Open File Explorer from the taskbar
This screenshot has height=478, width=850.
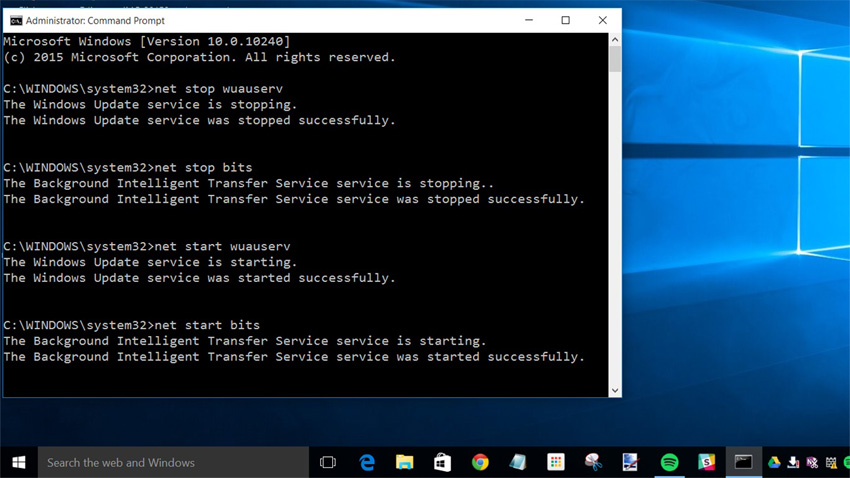(x=404, y=462)
